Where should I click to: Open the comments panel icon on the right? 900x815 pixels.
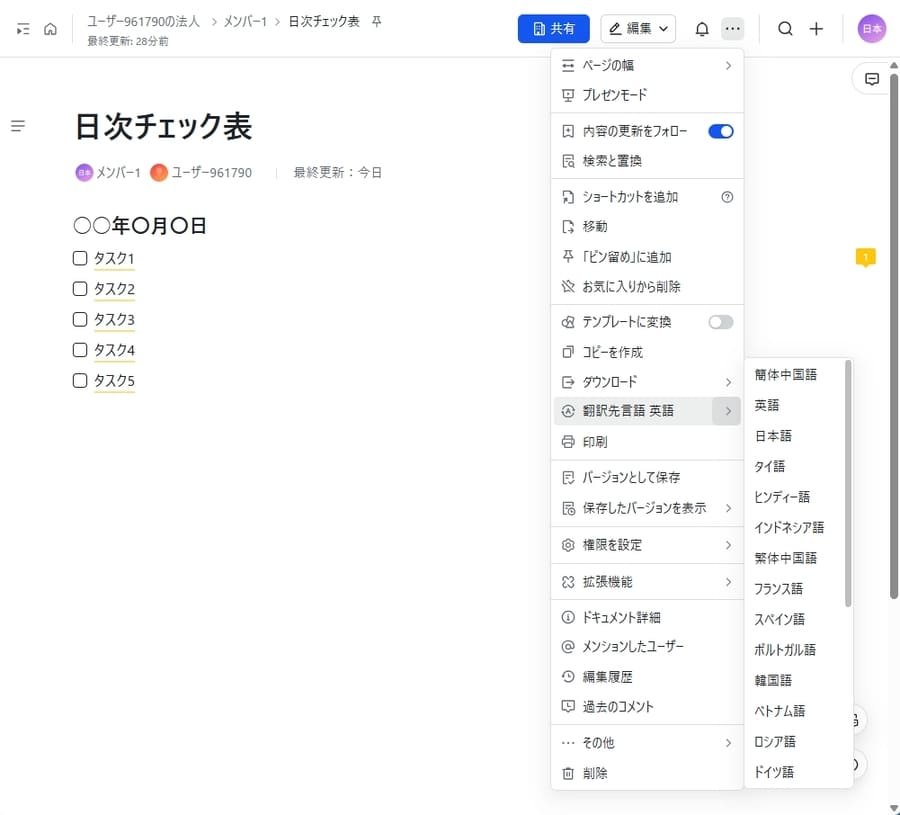pos(873,79)
